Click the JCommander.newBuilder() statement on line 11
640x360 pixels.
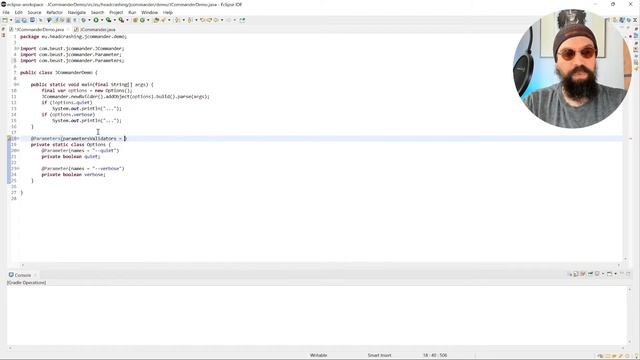pyautogui.click(x=125, y=96)
